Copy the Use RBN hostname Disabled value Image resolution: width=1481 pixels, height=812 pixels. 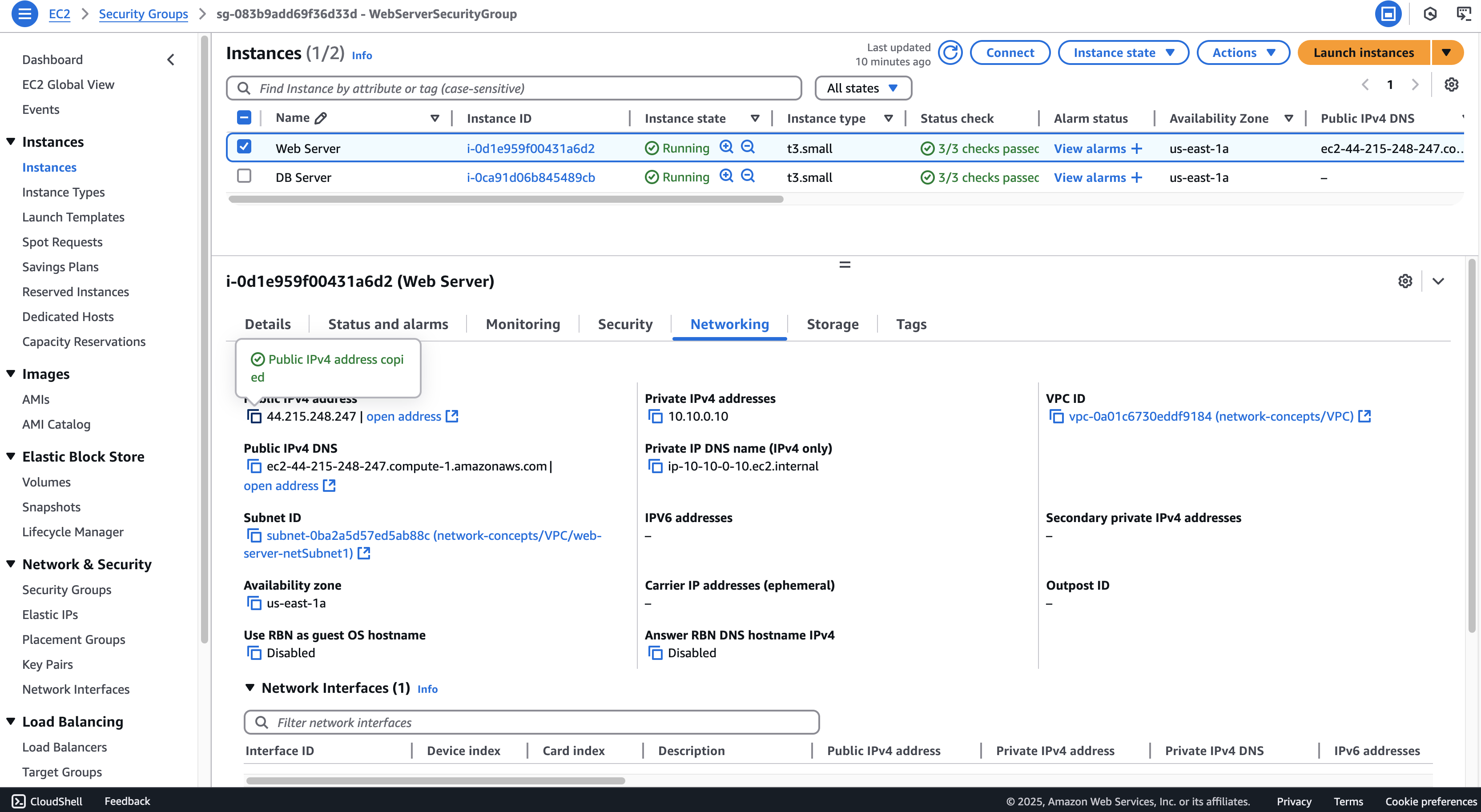tap(254, 653)
